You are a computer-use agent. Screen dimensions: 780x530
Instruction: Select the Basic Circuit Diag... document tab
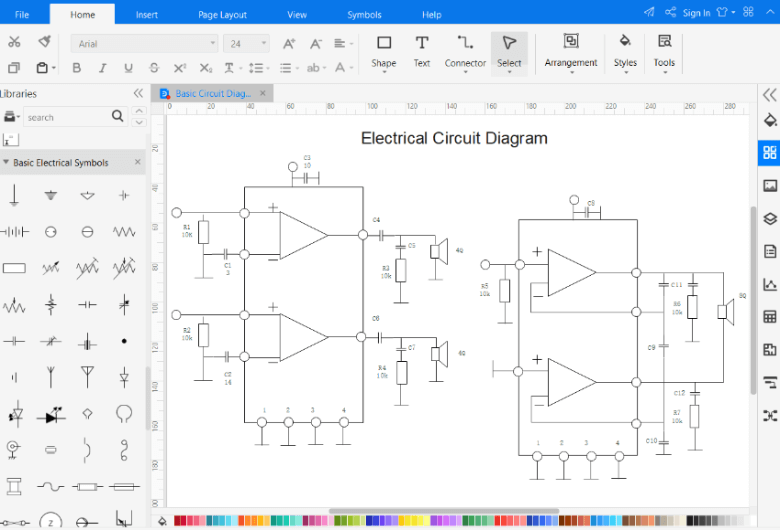point(213,93)
